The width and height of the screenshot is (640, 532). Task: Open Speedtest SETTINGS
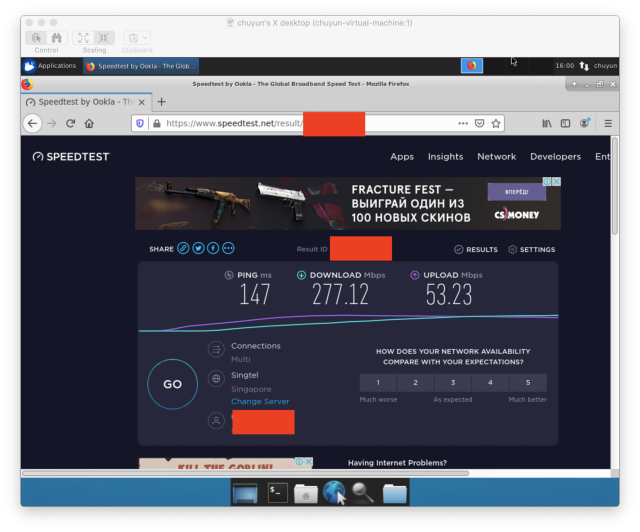click(x=531, y=249)
